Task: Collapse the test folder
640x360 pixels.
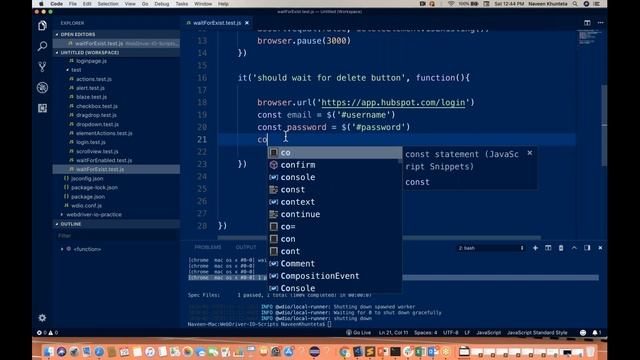Action: (76, 70)
